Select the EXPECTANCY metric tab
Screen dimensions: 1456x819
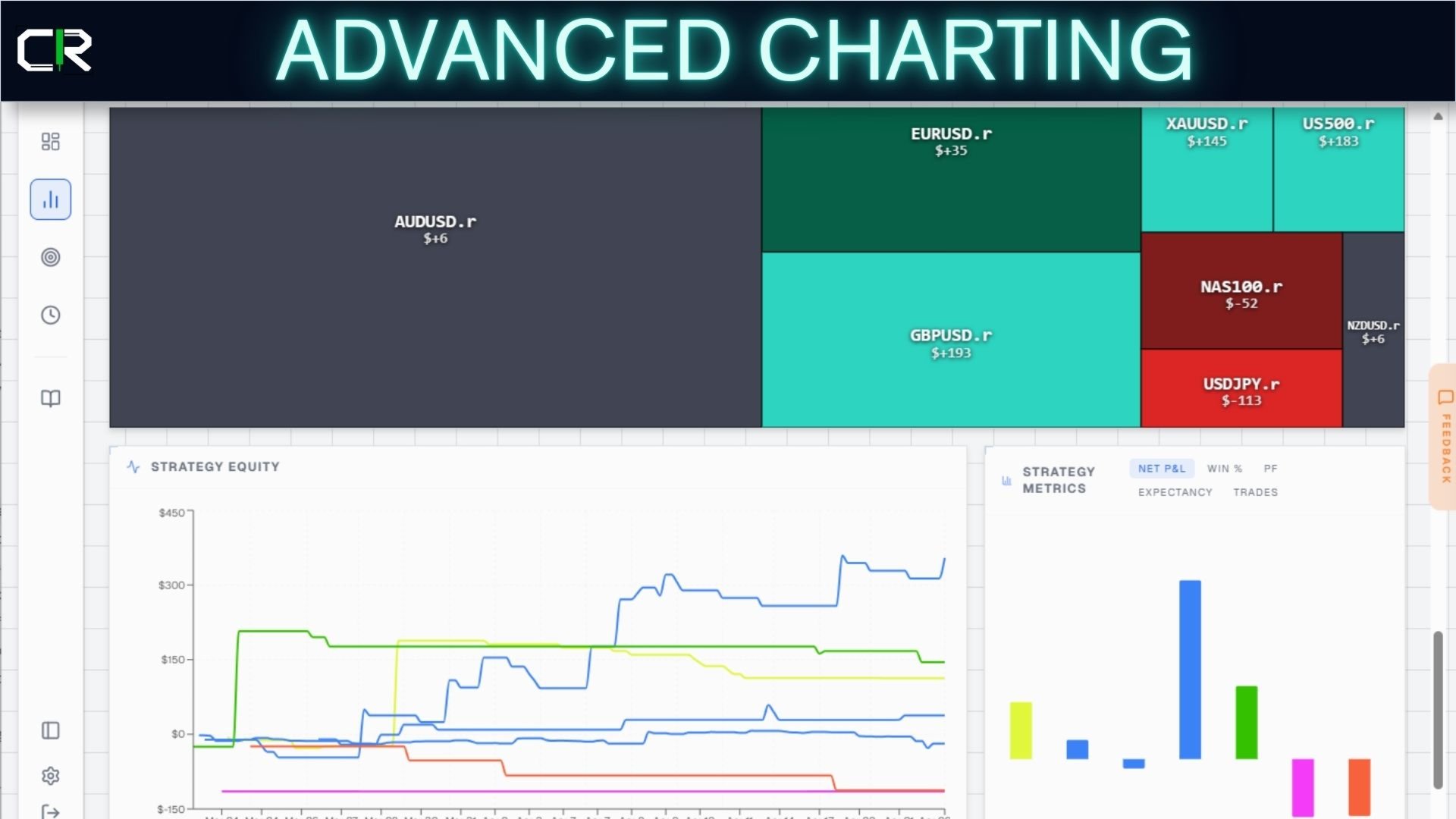pos(1175,492)
